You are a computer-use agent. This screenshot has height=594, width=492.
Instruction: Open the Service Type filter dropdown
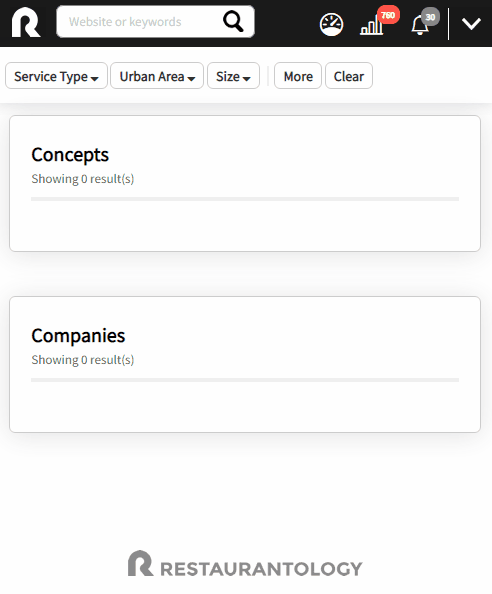56,76
